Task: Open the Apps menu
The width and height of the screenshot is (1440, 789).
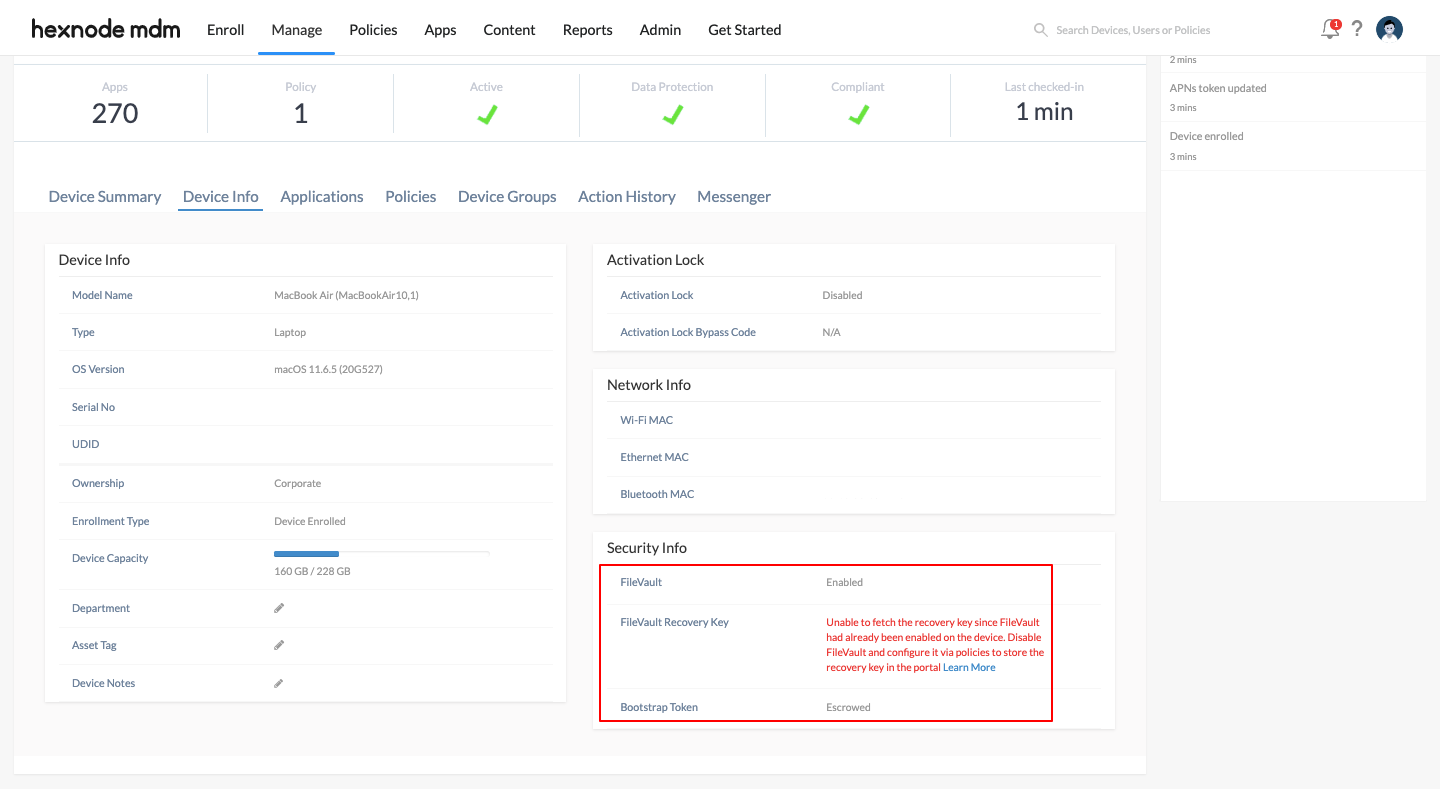Action: click(440, 30)
